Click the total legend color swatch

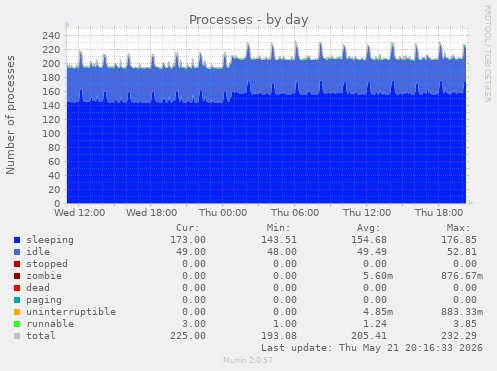tap(17, 336)
